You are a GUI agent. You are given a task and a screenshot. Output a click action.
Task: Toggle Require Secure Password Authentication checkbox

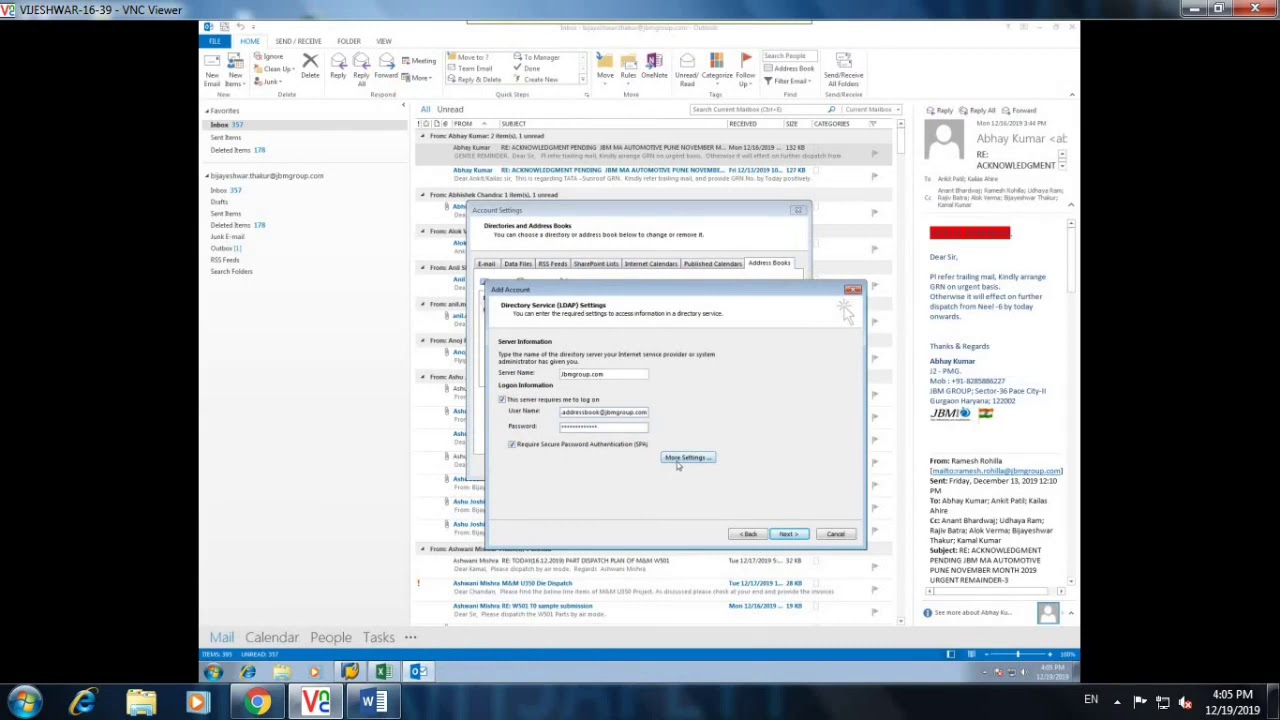tap(512, 444)
